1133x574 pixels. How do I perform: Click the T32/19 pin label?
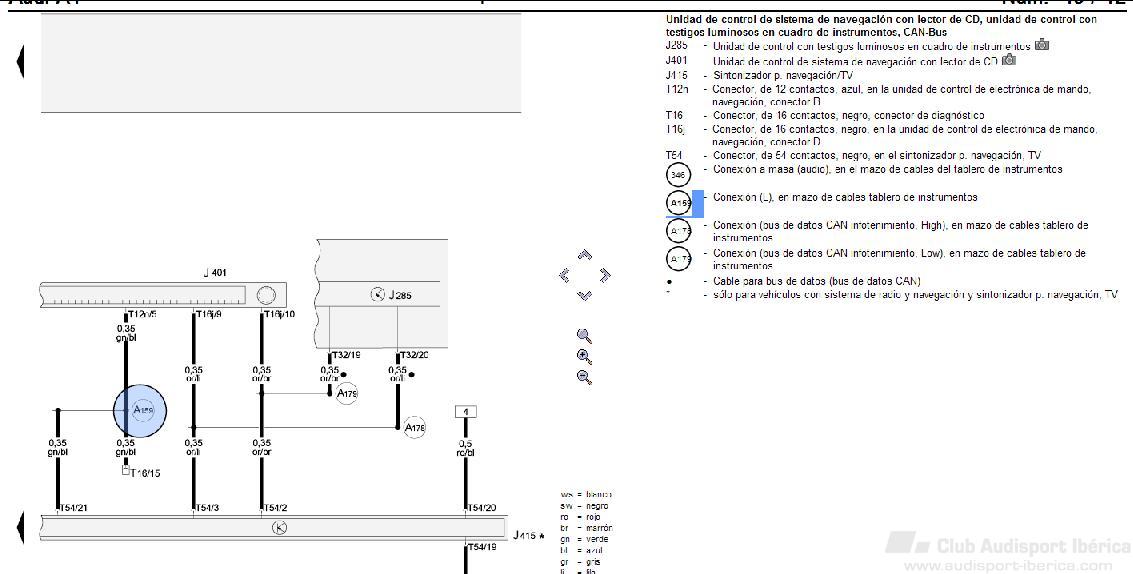(x=347, y=355)
